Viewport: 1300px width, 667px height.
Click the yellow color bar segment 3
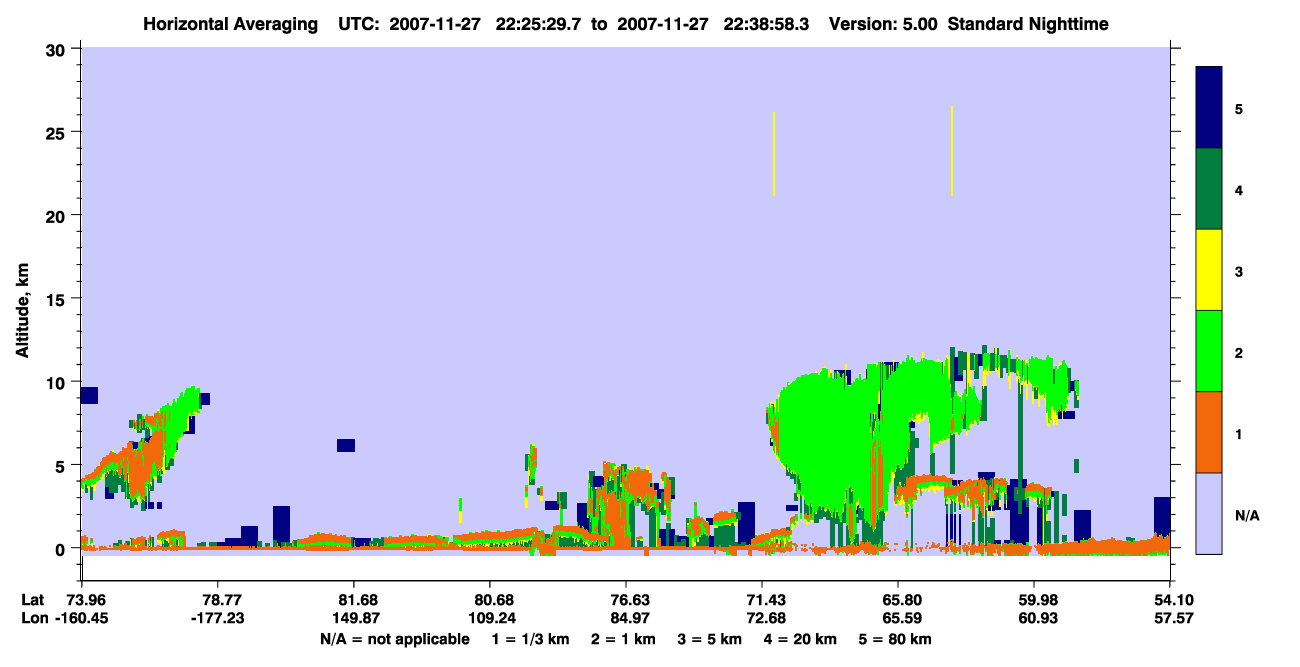click(1209, 270)
